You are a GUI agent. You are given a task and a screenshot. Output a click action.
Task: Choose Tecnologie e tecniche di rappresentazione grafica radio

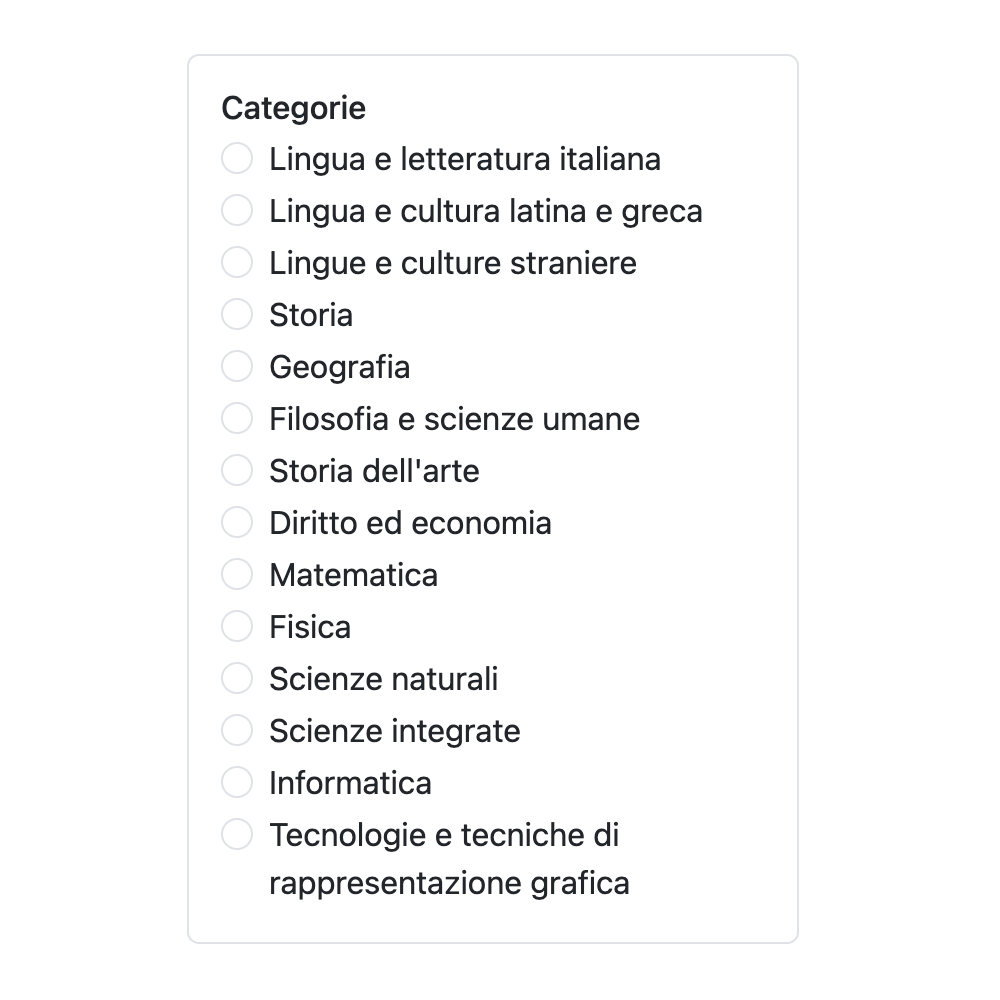point(237,834)
